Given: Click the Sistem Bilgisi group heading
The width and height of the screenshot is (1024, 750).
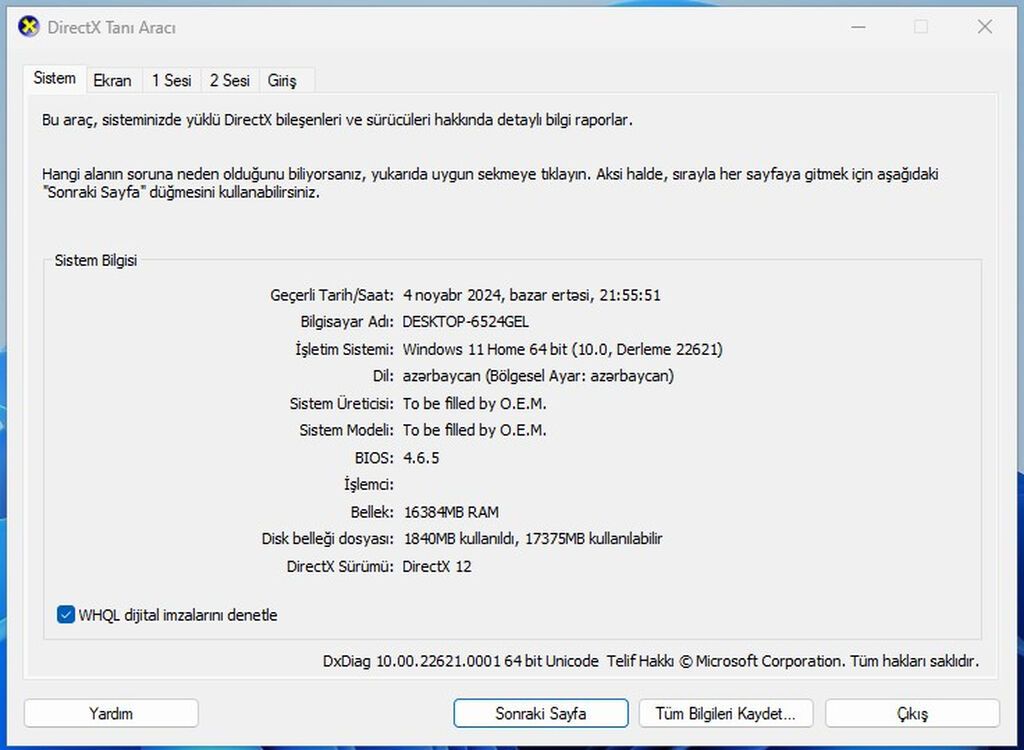Looking at the screenshot, I should (x=96, y=261).
